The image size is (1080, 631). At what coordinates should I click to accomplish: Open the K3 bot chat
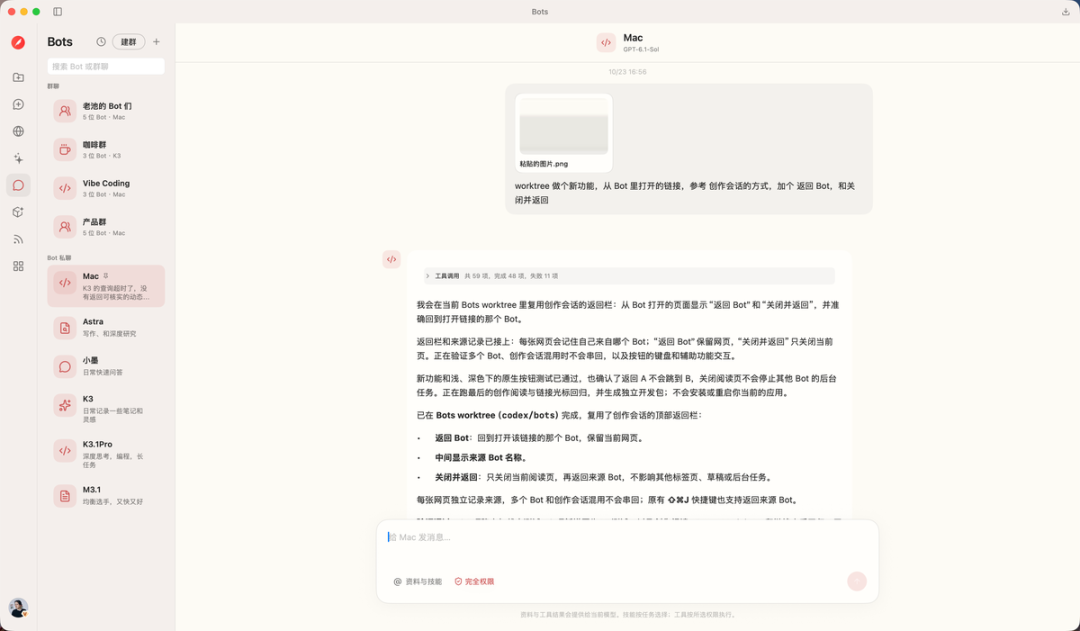(106, 408)
